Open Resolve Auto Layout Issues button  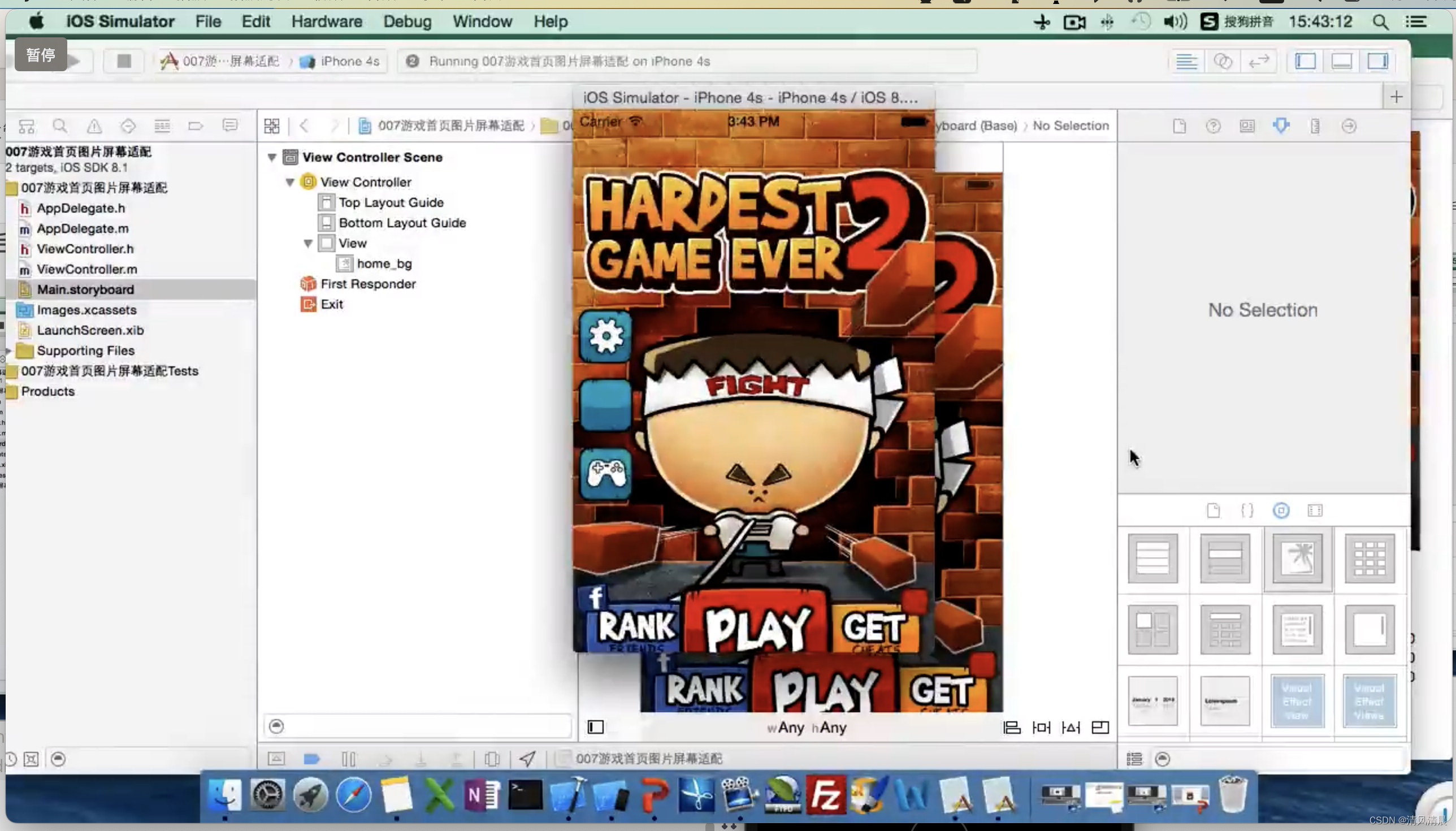[x=1071, y=728]
